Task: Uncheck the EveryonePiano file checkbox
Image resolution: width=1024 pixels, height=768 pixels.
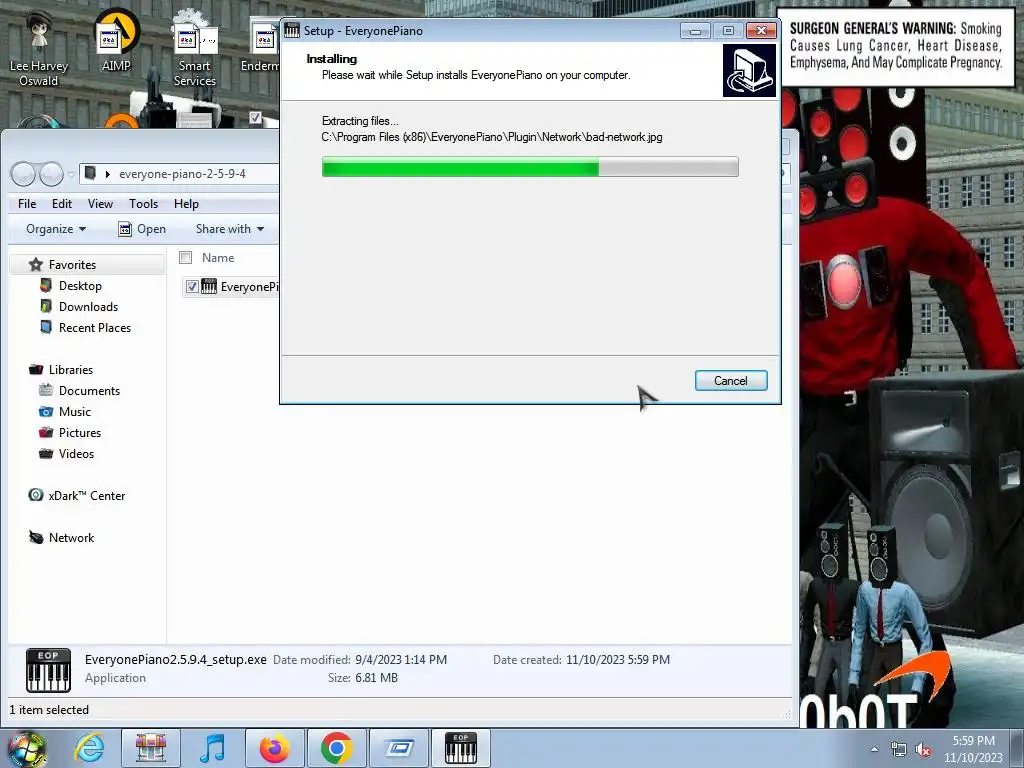Action: tap(192, 287)
